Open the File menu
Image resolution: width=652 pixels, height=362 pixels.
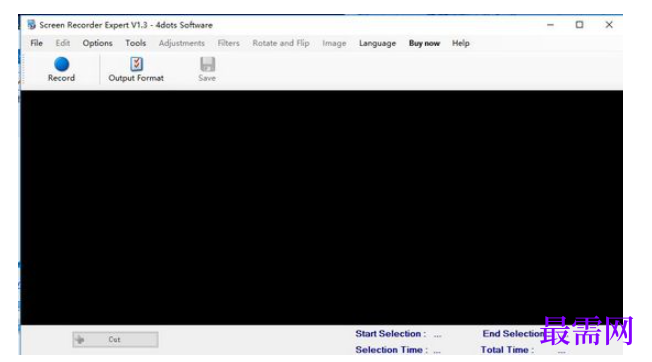[37, 43]
